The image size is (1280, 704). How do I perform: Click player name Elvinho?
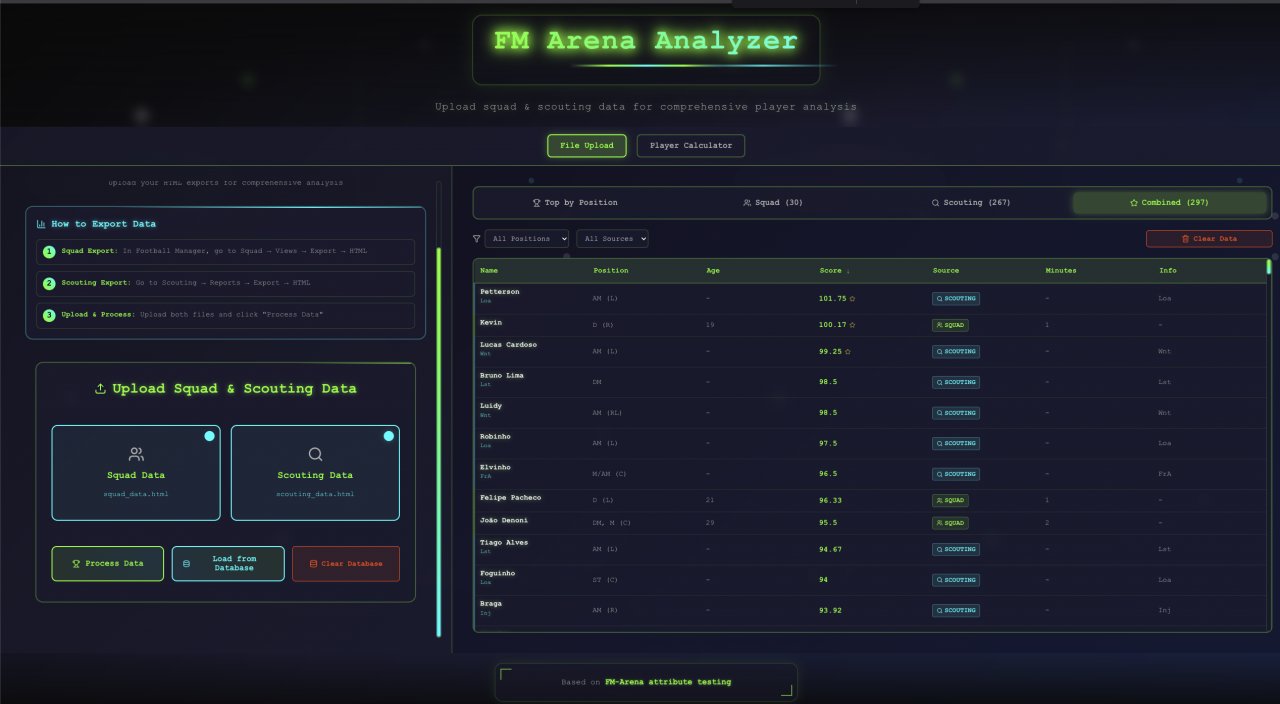click(496, 468)
